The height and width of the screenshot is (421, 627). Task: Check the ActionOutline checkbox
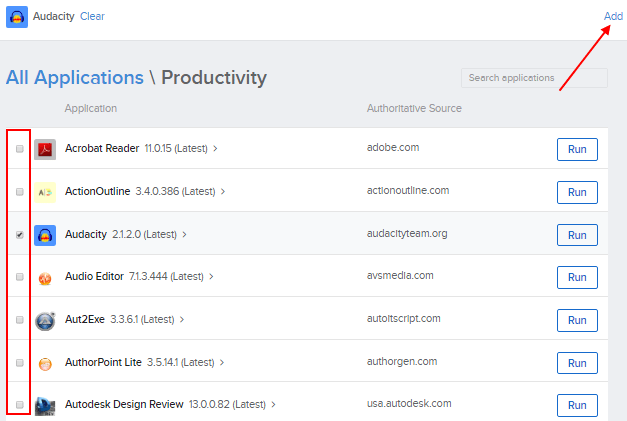(20, 192)
